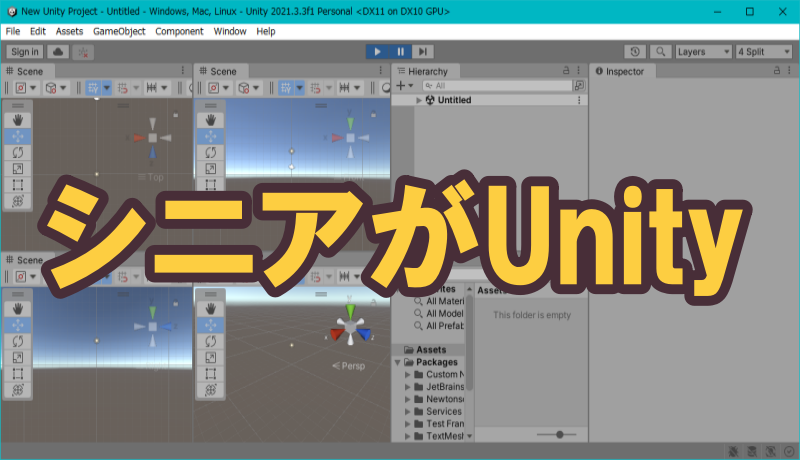
Task: Open the File menu
Action: tap(13, 32)
